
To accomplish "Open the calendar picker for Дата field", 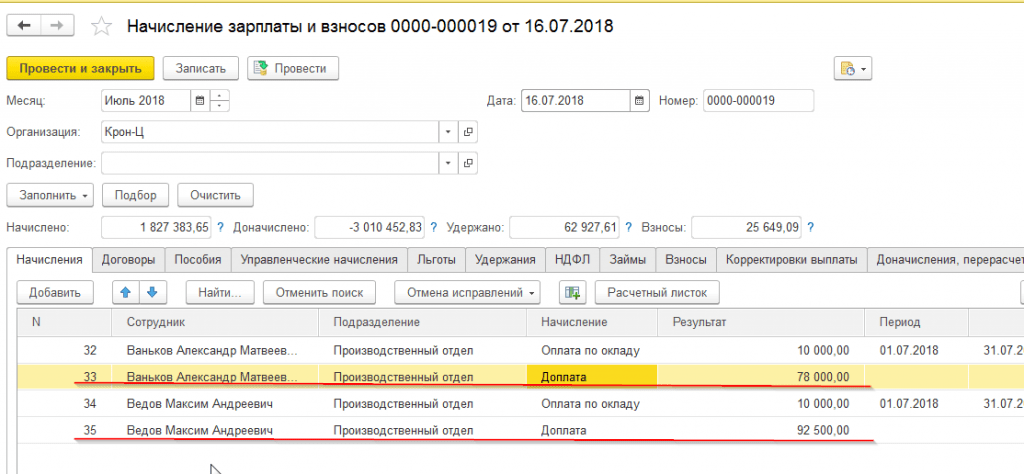I will point(639,101).
